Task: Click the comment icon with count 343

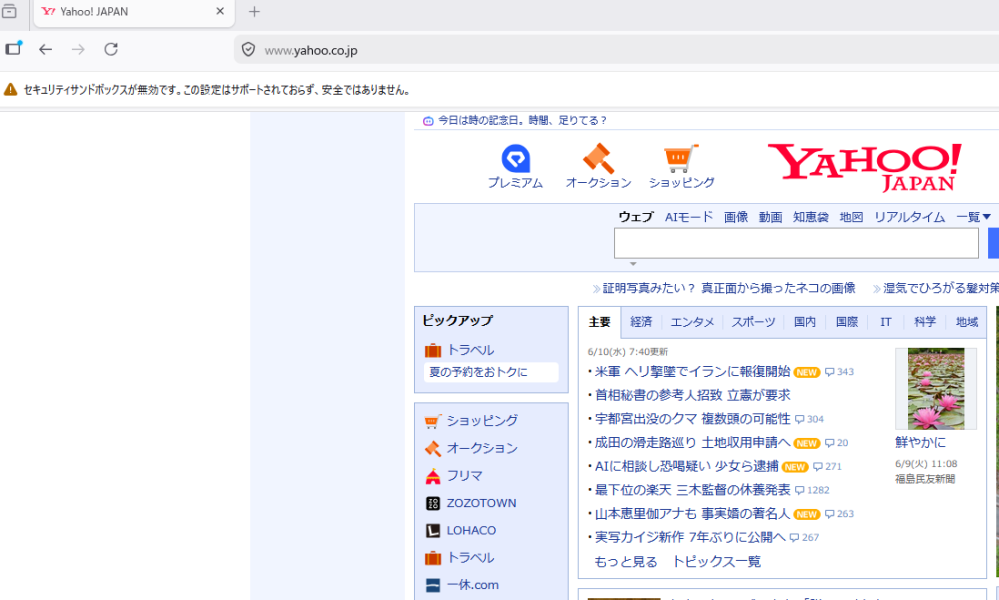Action: [830, 372]
